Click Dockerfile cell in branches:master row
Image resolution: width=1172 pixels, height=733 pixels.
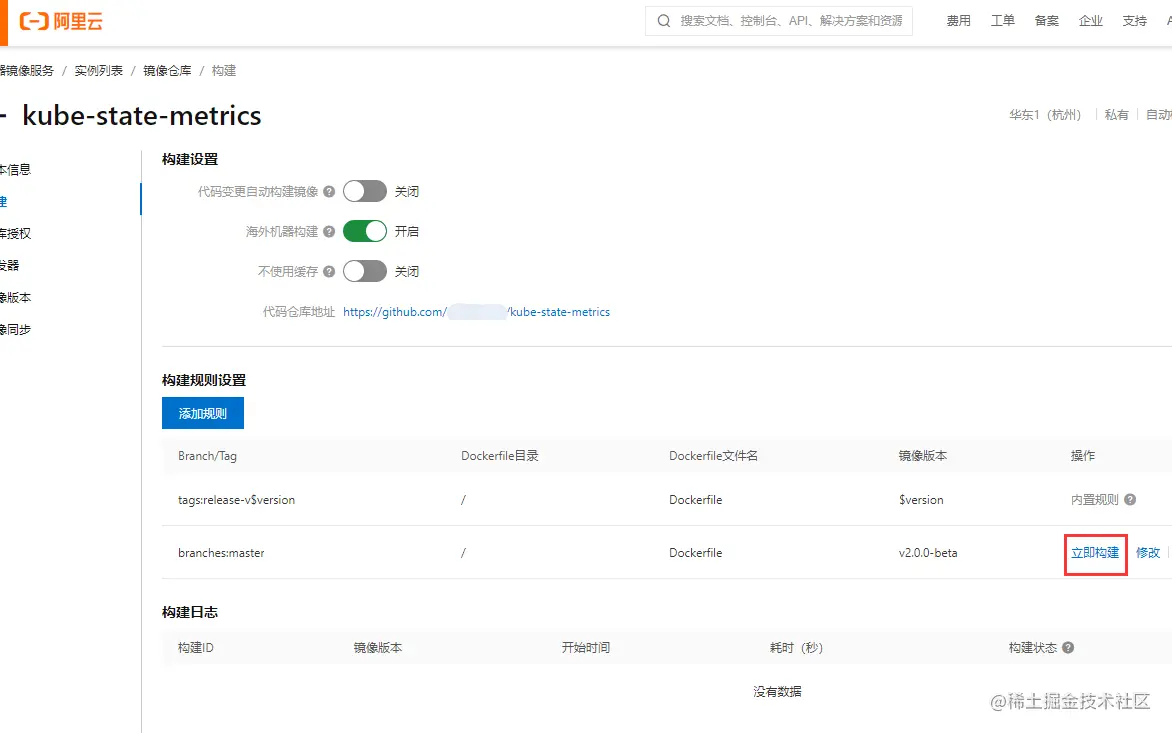[695, 553]
